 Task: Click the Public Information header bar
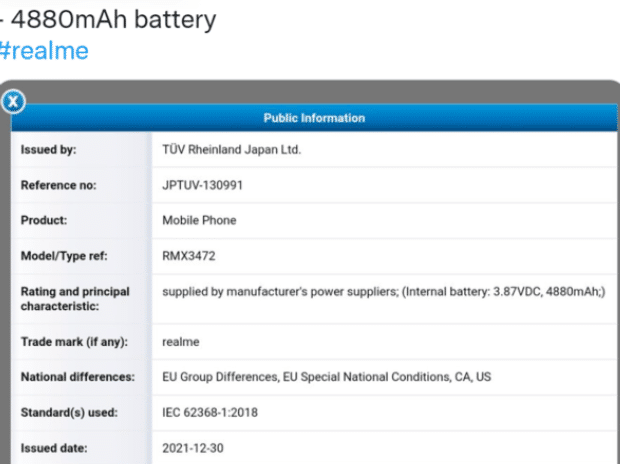tap(314, 118)
